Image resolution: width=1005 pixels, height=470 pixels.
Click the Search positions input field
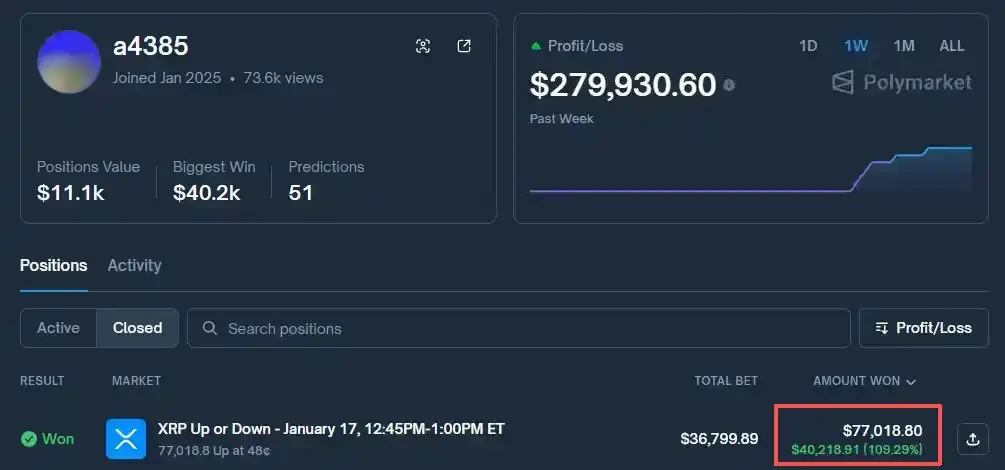coord(520,328)
